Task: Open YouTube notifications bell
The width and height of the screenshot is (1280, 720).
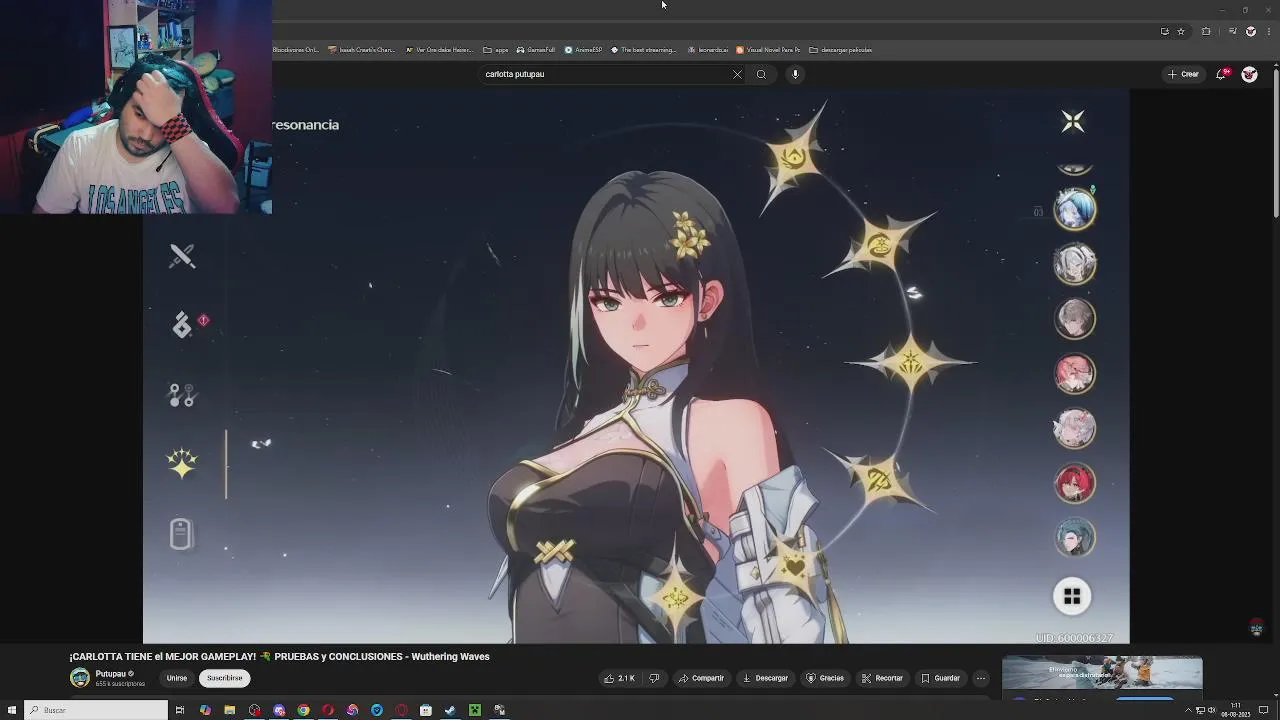Action: pos(1223,74)
